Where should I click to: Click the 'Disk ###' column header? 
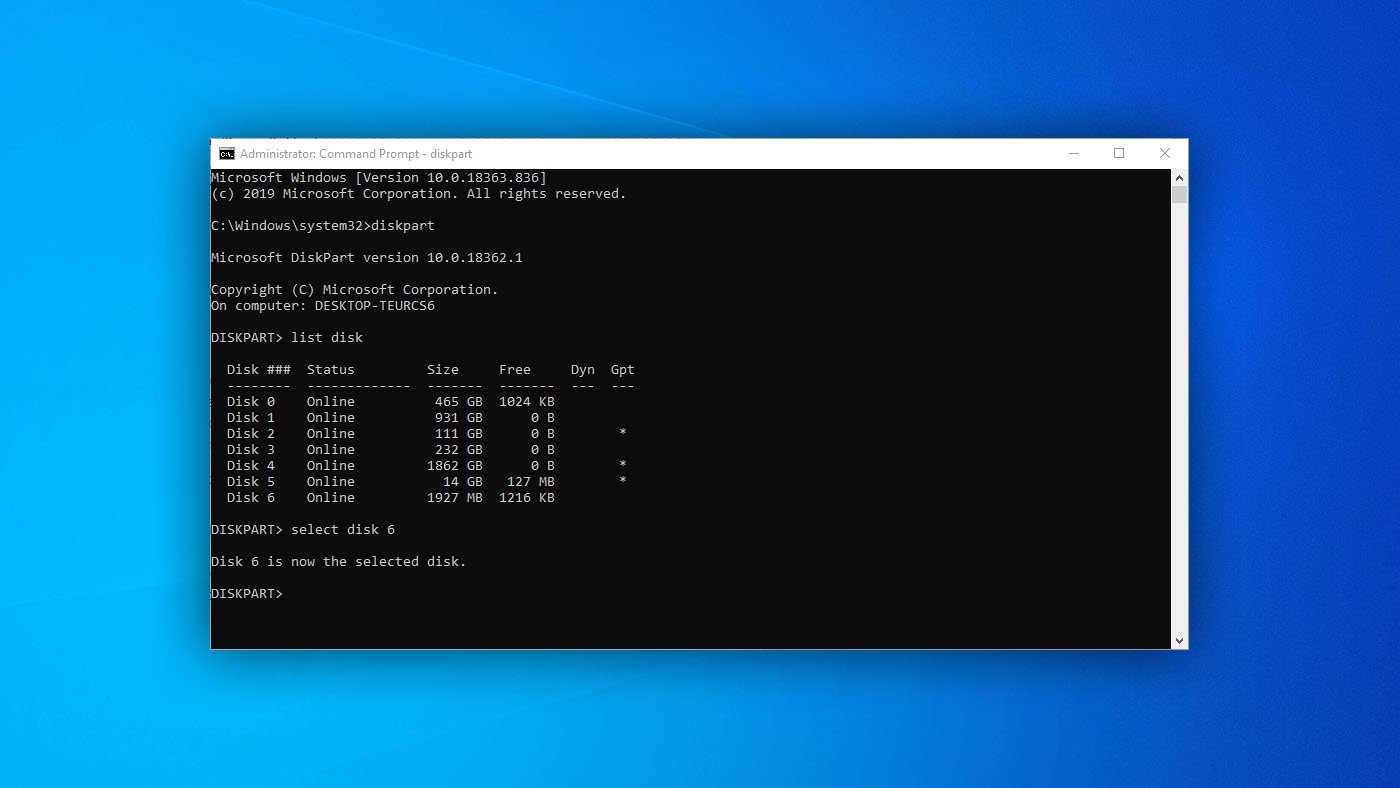coord(259,369)
